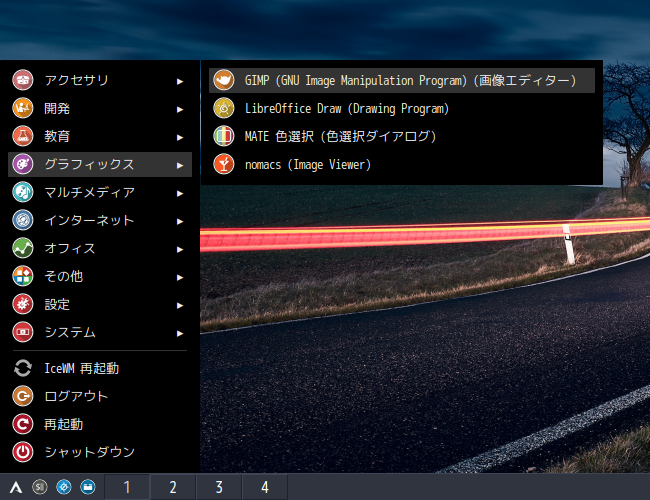Select the インターネット menu label

point(90,220)
